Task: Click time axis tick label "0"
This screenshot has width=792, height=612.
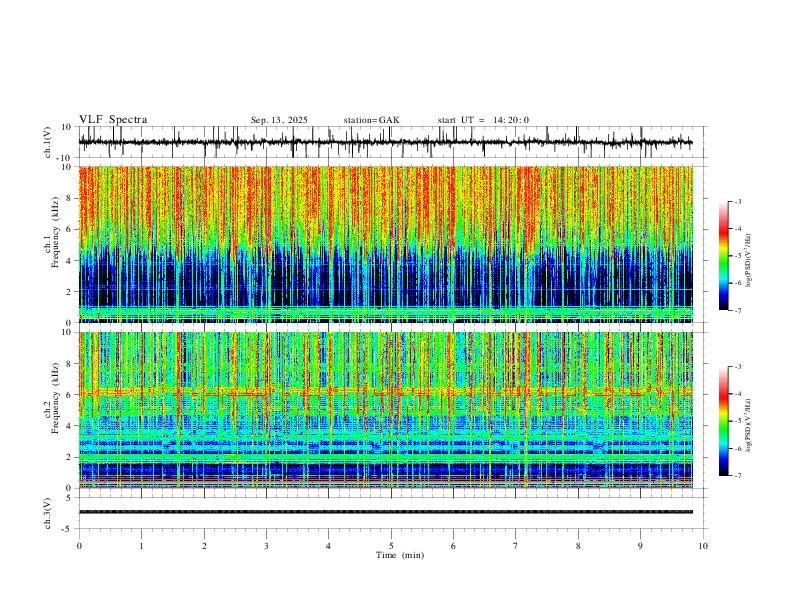Action: click(79, 546)
